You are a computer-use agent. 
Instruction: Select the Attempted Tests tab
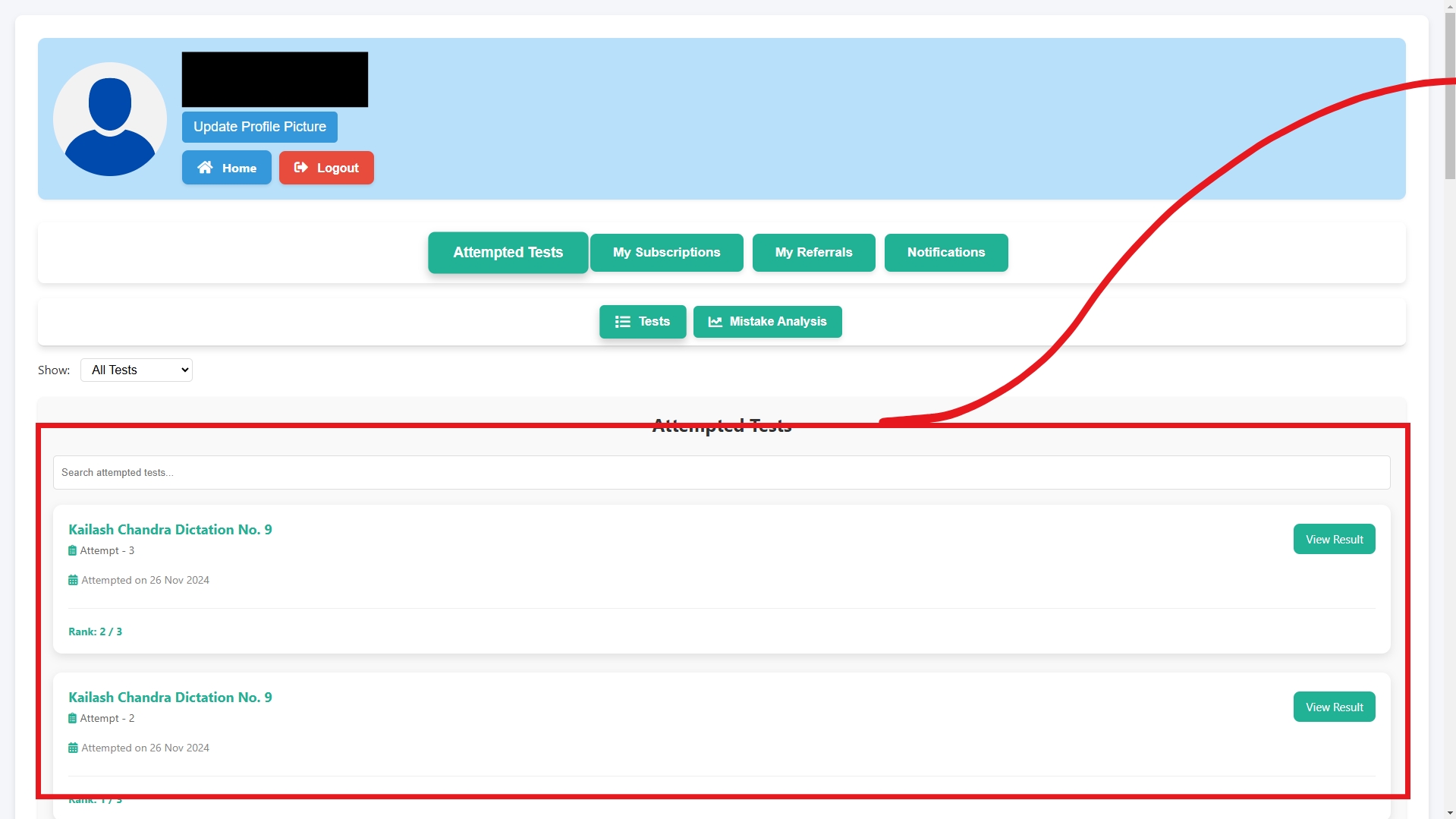(507, 252)
